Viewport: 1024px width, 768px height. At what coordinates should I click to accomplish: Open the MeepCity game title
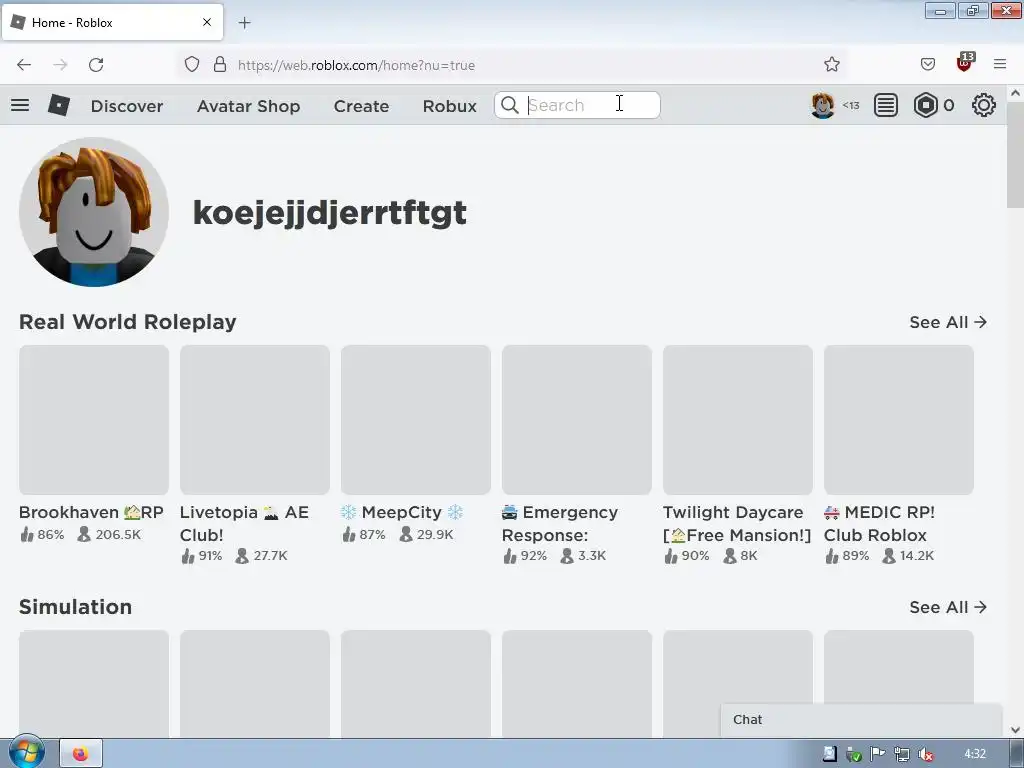click(402, 513)
